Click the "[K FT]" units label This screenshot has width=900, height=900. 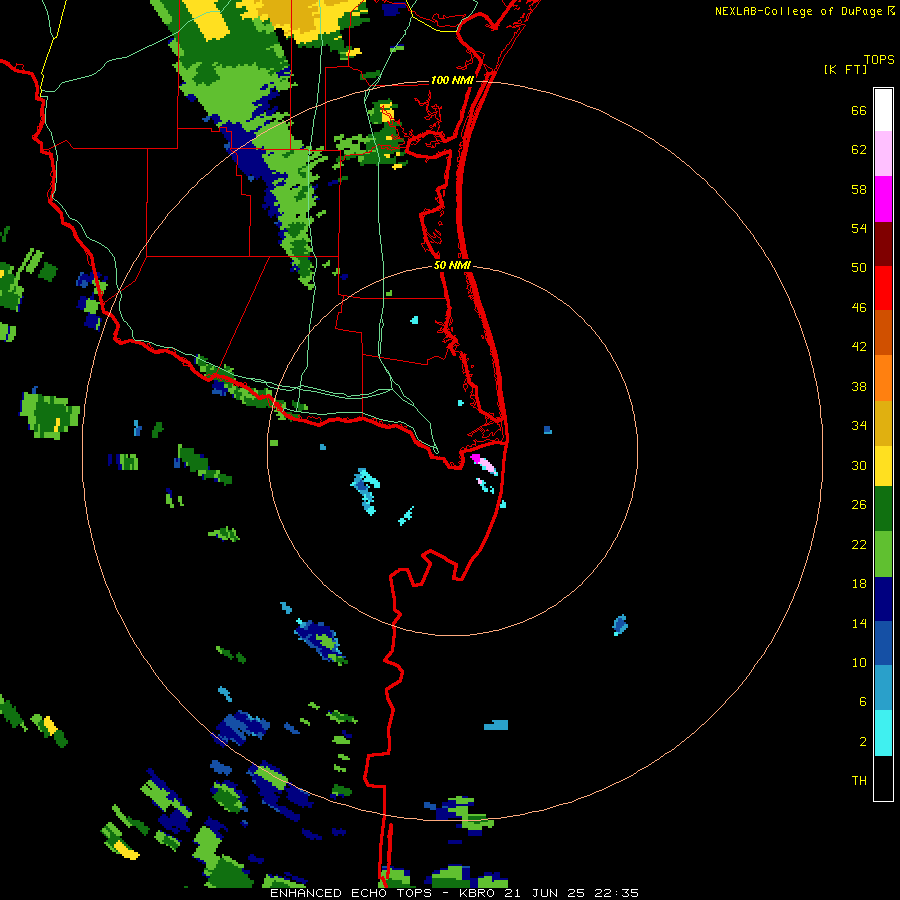845,69
